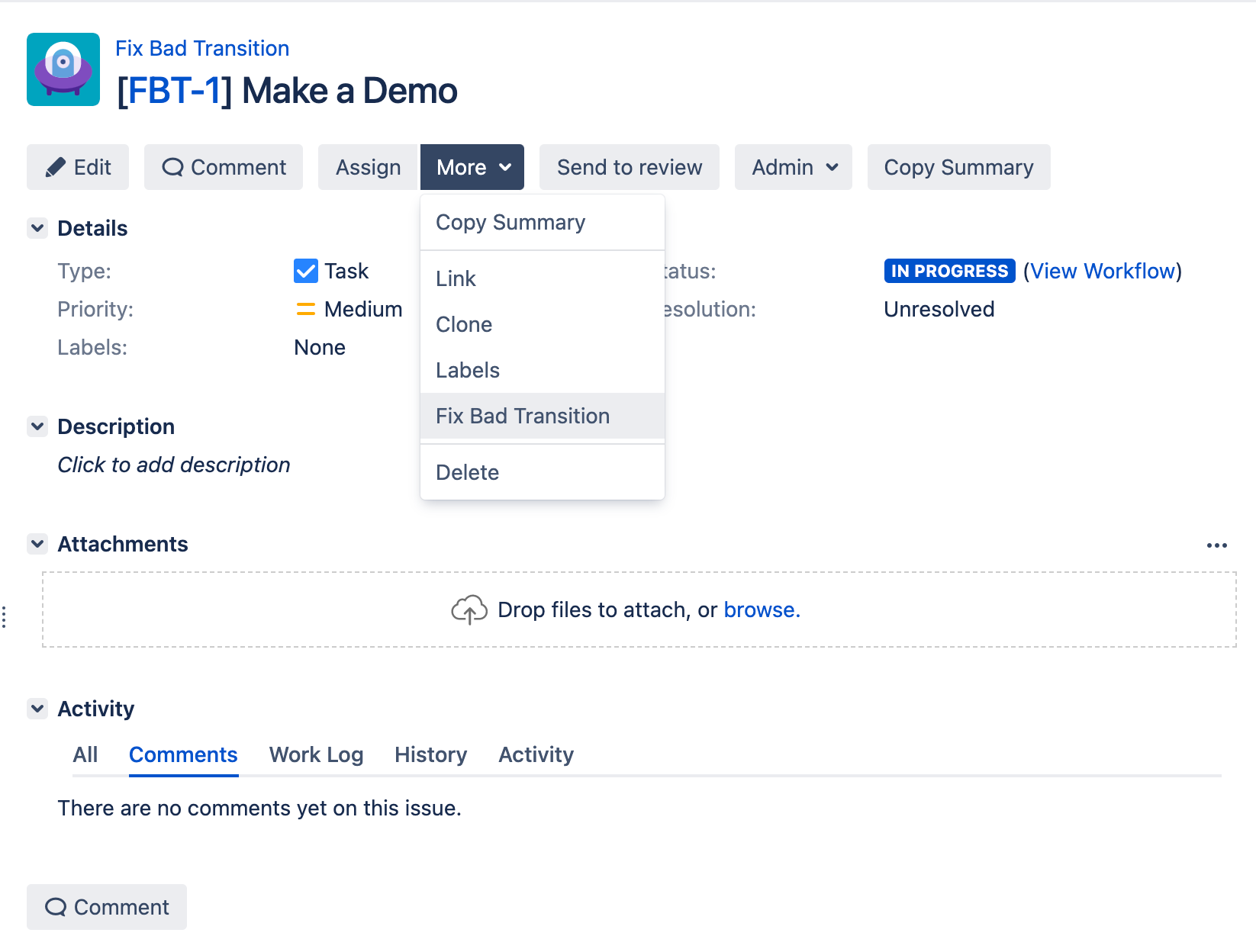Screen dimensions: 1256x952
Task: Switch to the Work Log tab
Action: (316, 754)
